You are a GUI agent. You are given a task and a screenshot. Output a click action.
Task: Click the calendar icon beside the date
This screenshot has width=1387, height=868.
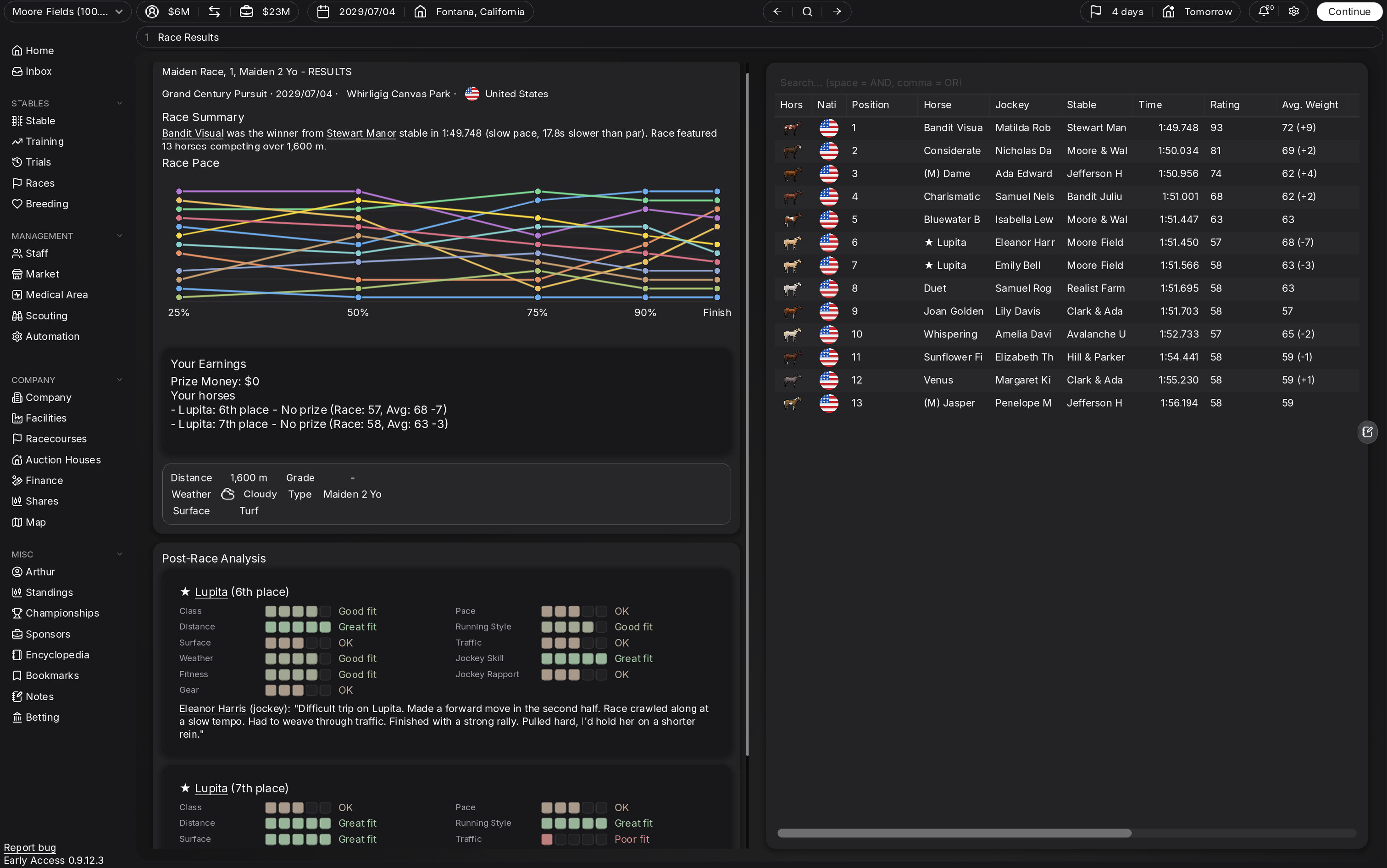[323, 11]
